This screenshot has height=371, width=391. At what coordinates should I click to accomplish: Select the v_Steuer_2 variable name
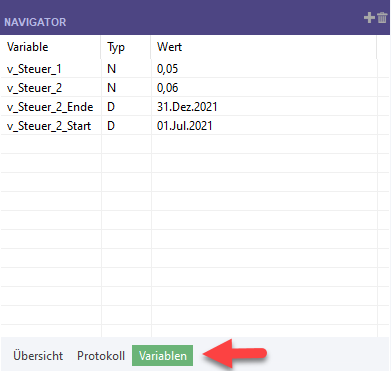pyautogui.click(x=34, y=88)
